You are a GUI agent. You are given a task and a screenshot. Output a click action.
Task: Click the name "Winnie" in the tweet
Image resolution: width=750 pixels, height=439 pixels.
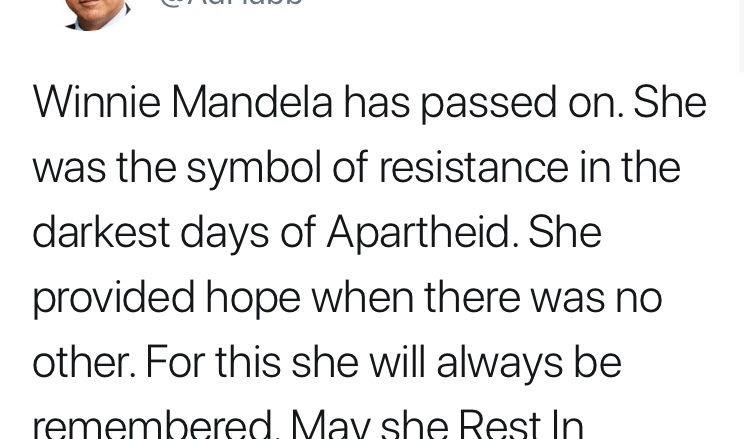coord(96,102)
